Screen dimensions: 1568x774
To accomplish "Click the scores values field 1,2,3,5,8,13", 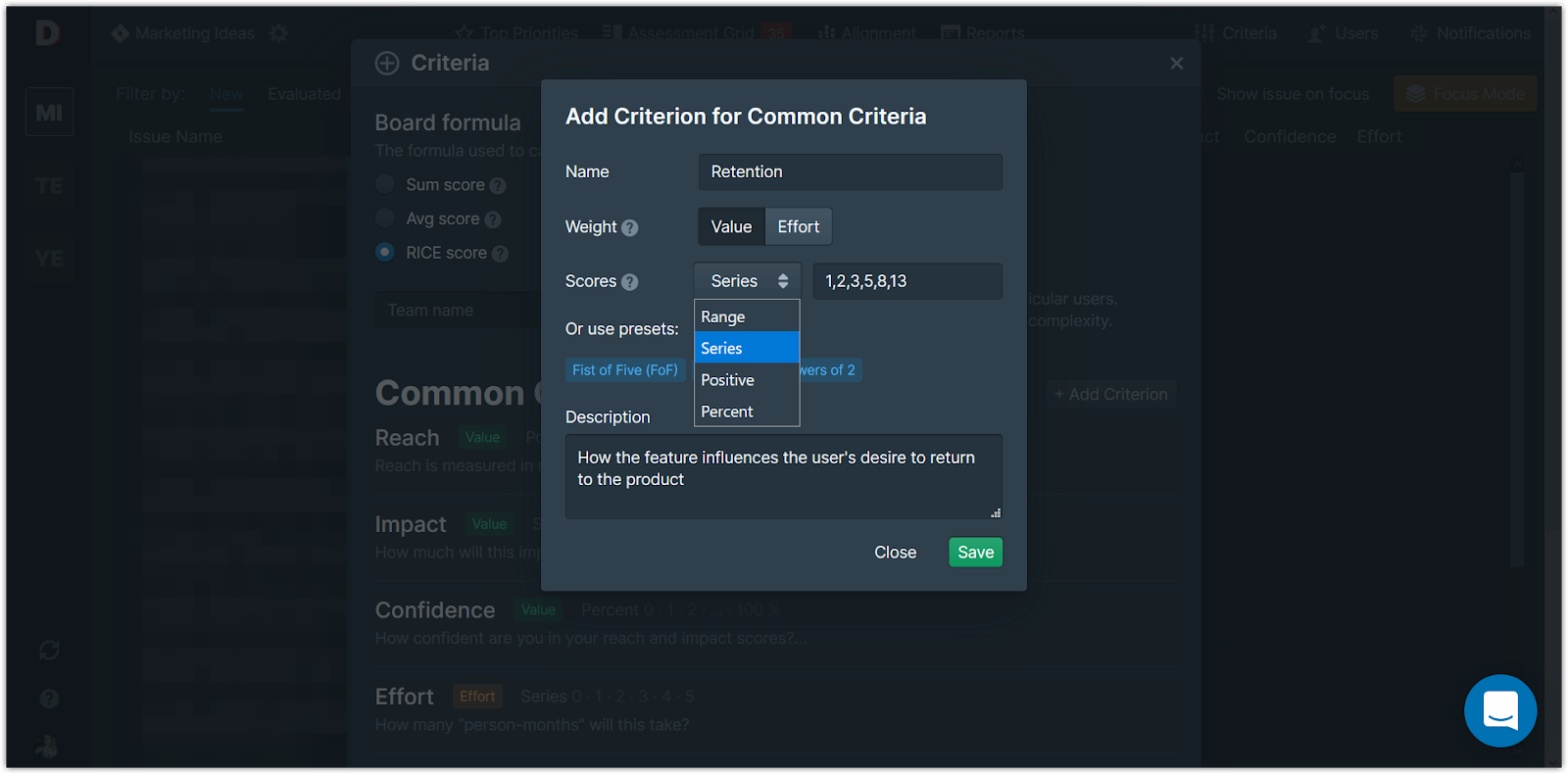I will (907, 281).
